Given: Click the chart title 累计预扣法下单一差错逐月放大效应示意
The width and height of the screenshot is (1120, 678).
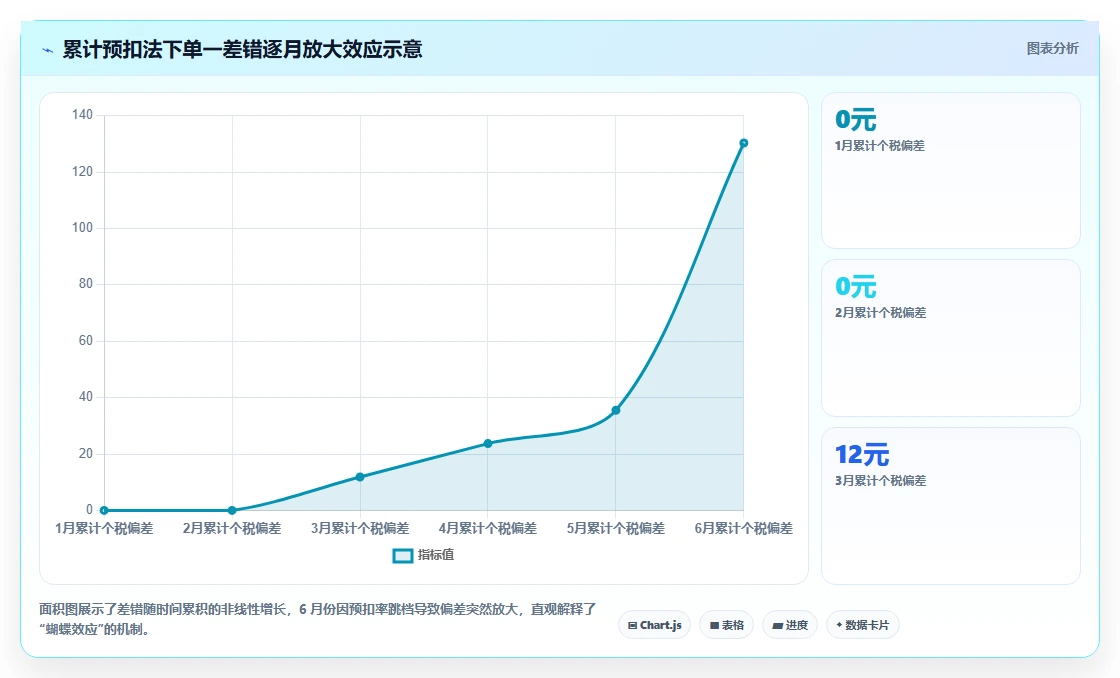Looking at the screenshot, I should tap(242, 49).
